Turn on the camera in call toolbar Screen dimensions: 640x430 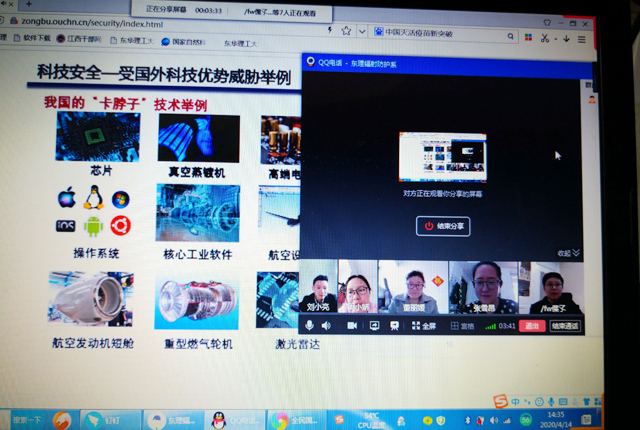click(x=352, y=326)
